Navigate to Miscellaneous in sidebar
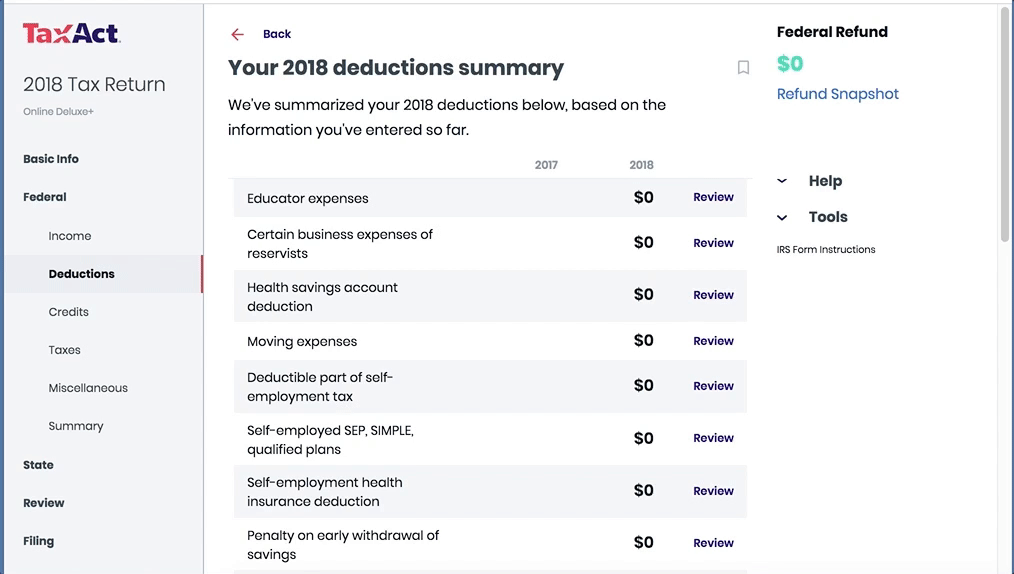1014x574 pixels. [x=88, y=388]
